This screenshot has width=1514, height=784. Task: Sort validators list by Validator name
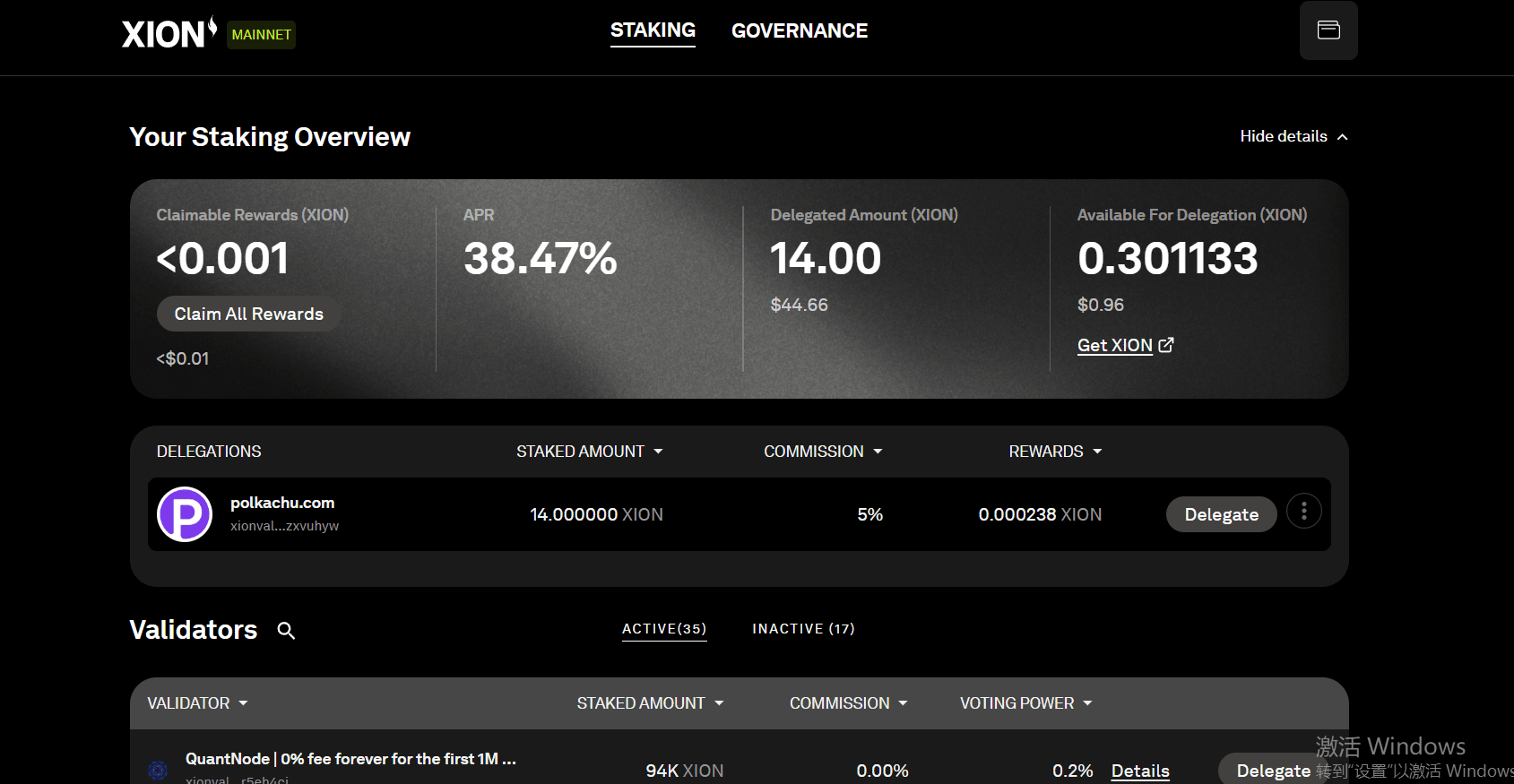click(198, 703)
